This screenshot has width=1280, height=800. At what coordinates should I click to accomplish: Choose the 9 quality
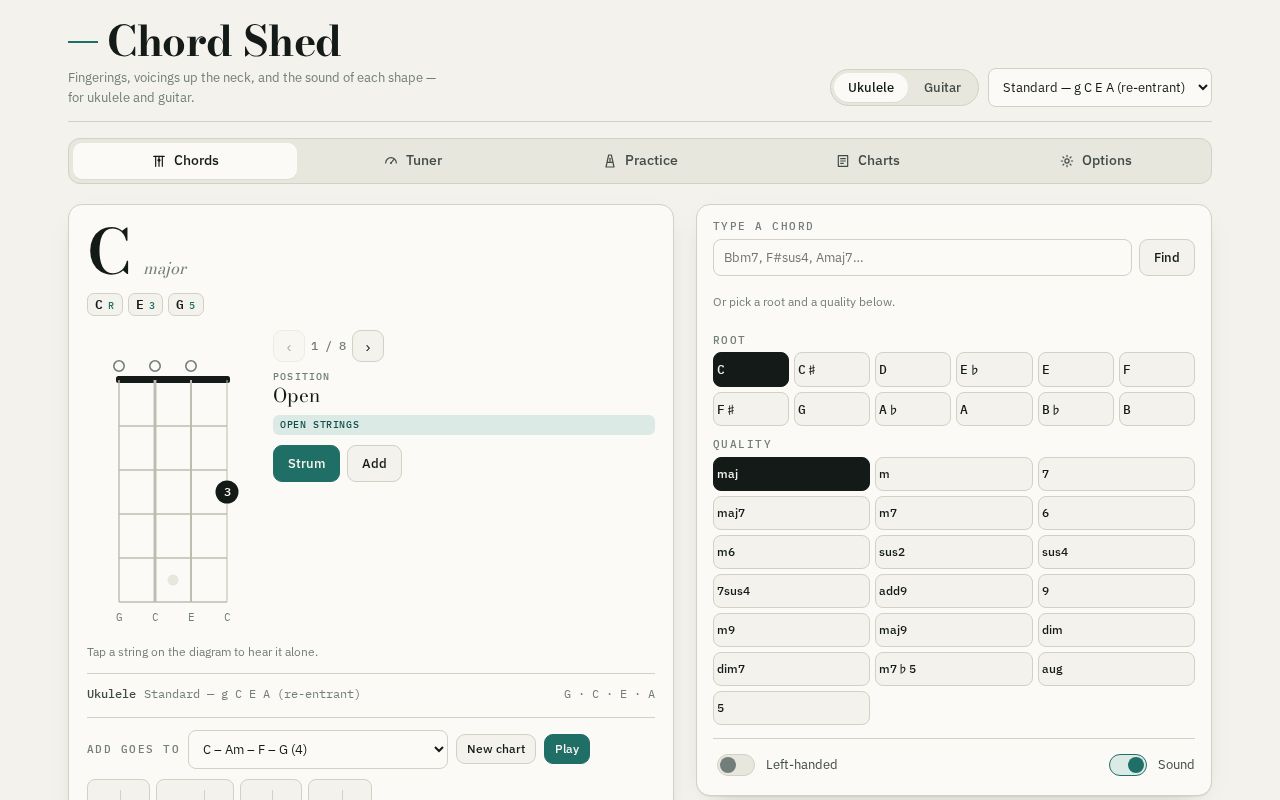click(x=1116, y=591)
